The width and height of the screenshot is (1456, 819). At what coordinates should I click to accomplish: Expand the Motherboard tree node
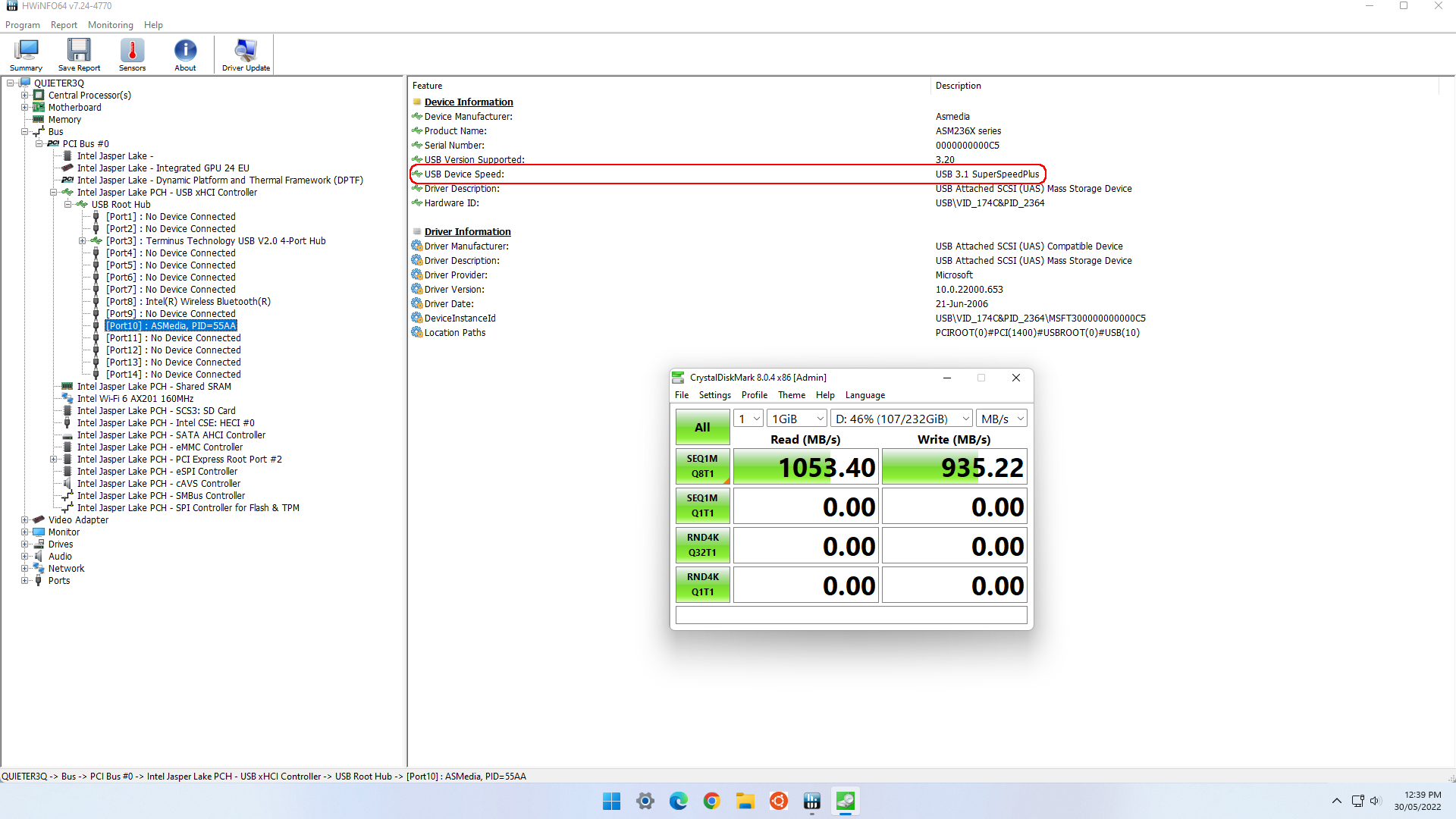click(x=25, y=108)
